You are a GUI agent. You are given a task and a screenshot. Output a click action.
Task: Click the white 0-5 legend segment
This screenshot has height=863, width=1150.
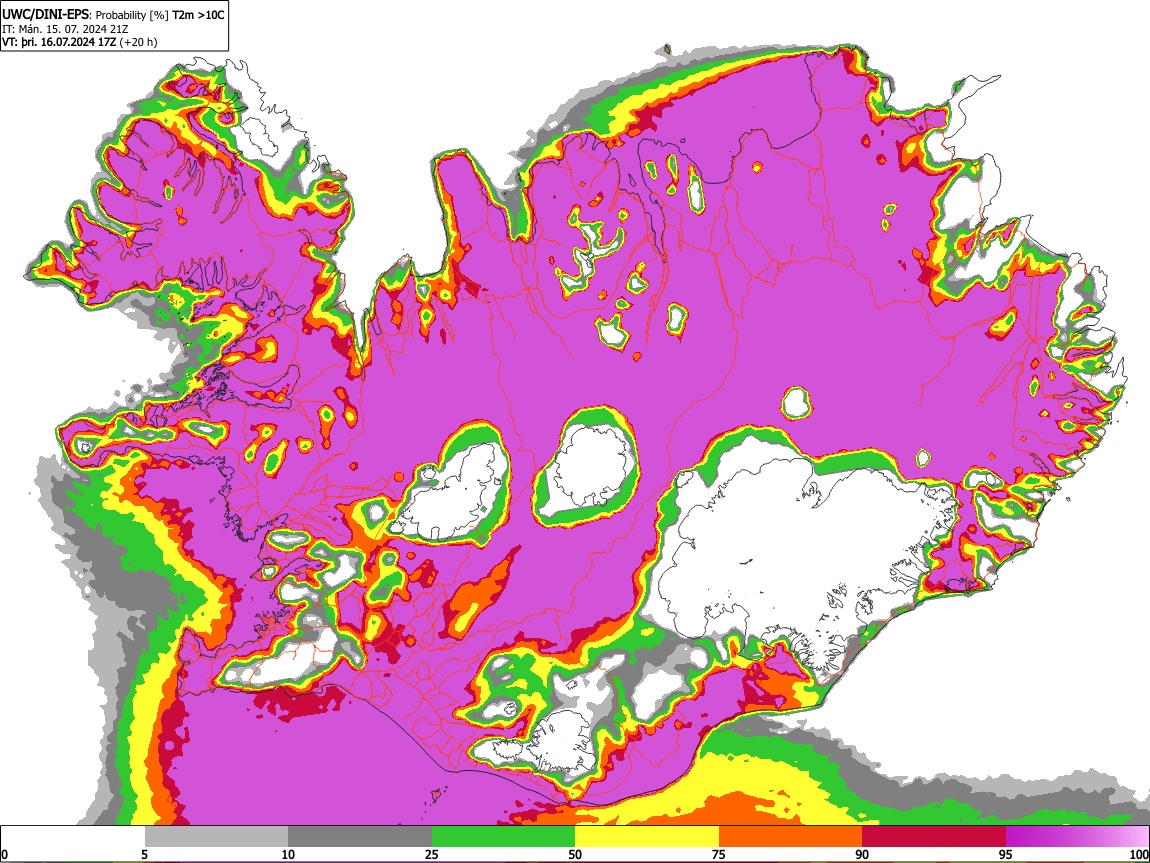point(73,836)
